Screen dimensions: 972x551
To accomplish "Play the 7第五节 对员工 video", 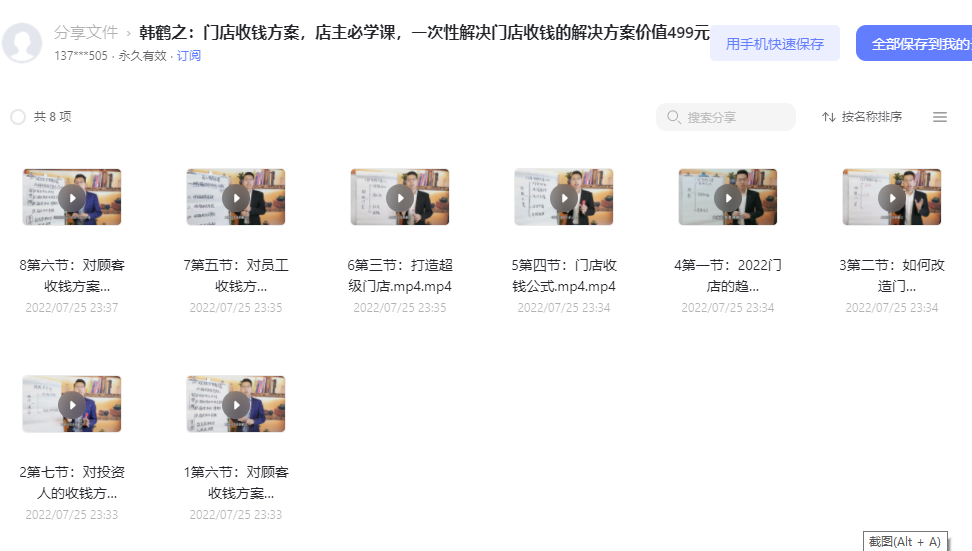I will coord(236,197).
